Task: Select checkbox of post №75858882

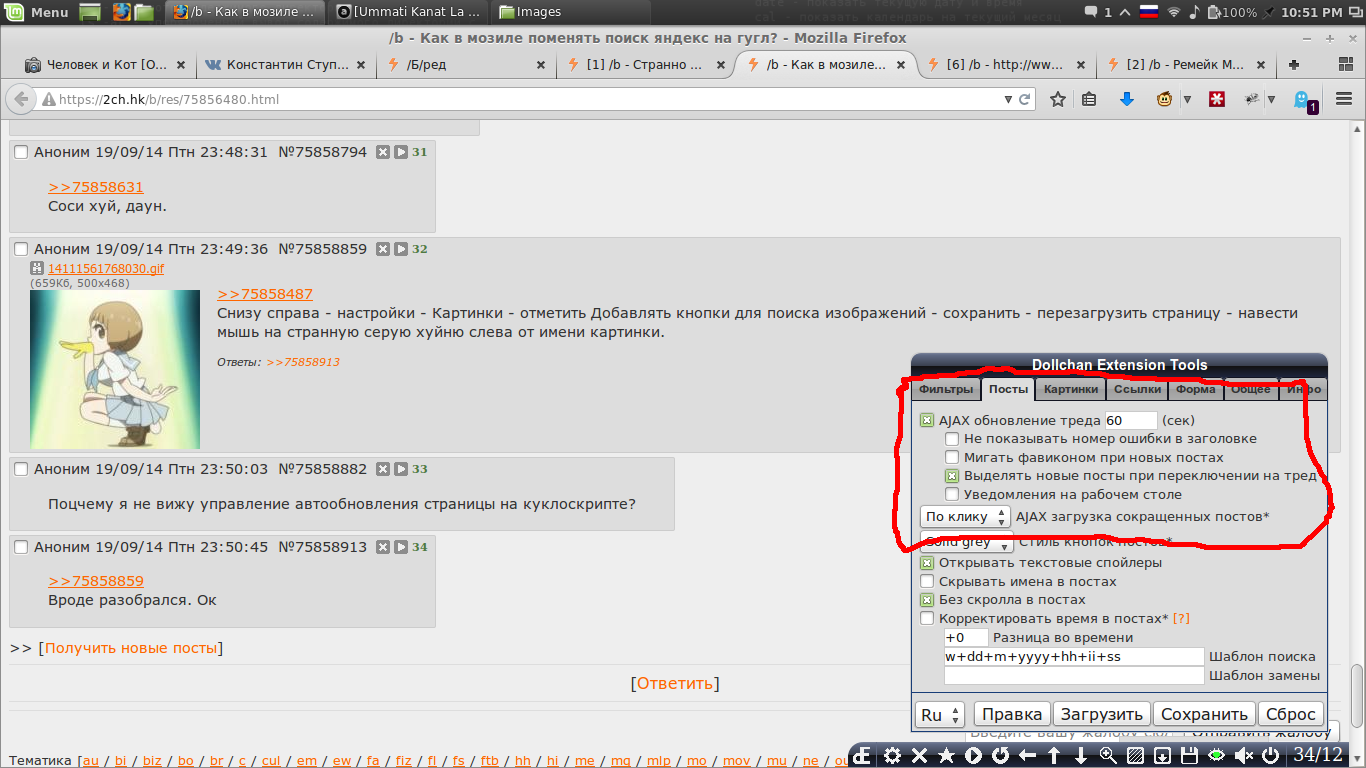Action: point(21,469)
